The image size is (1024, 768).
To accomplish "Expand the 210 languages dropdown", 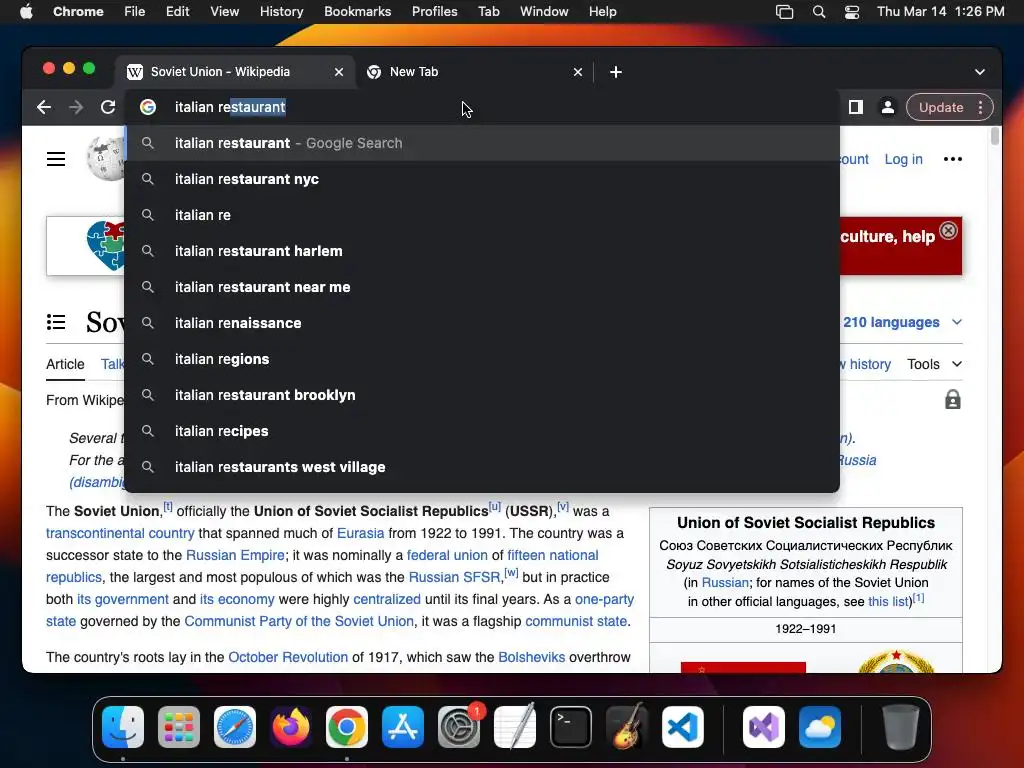I will point(902,322).
